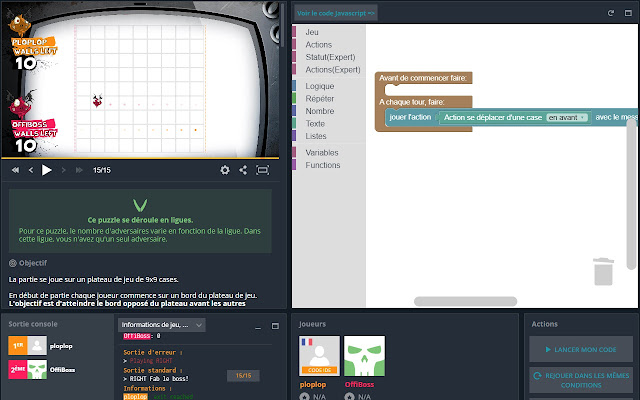
Task: Click green chevron in league notice
Action: (140, 205)
